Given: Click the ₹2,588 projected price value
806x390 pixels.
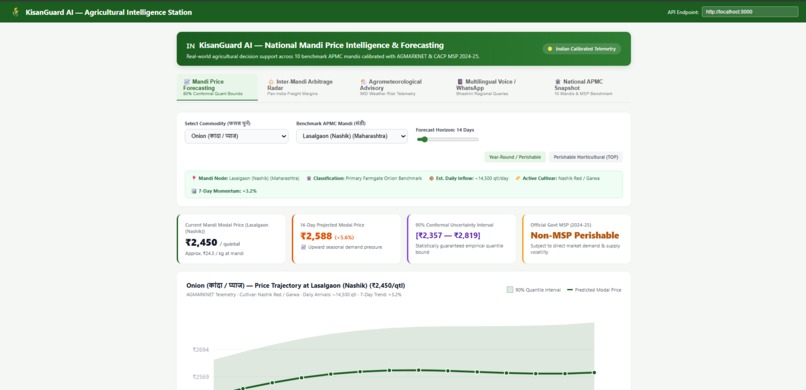Looking at the screenshot, I should tap(316, 236).
